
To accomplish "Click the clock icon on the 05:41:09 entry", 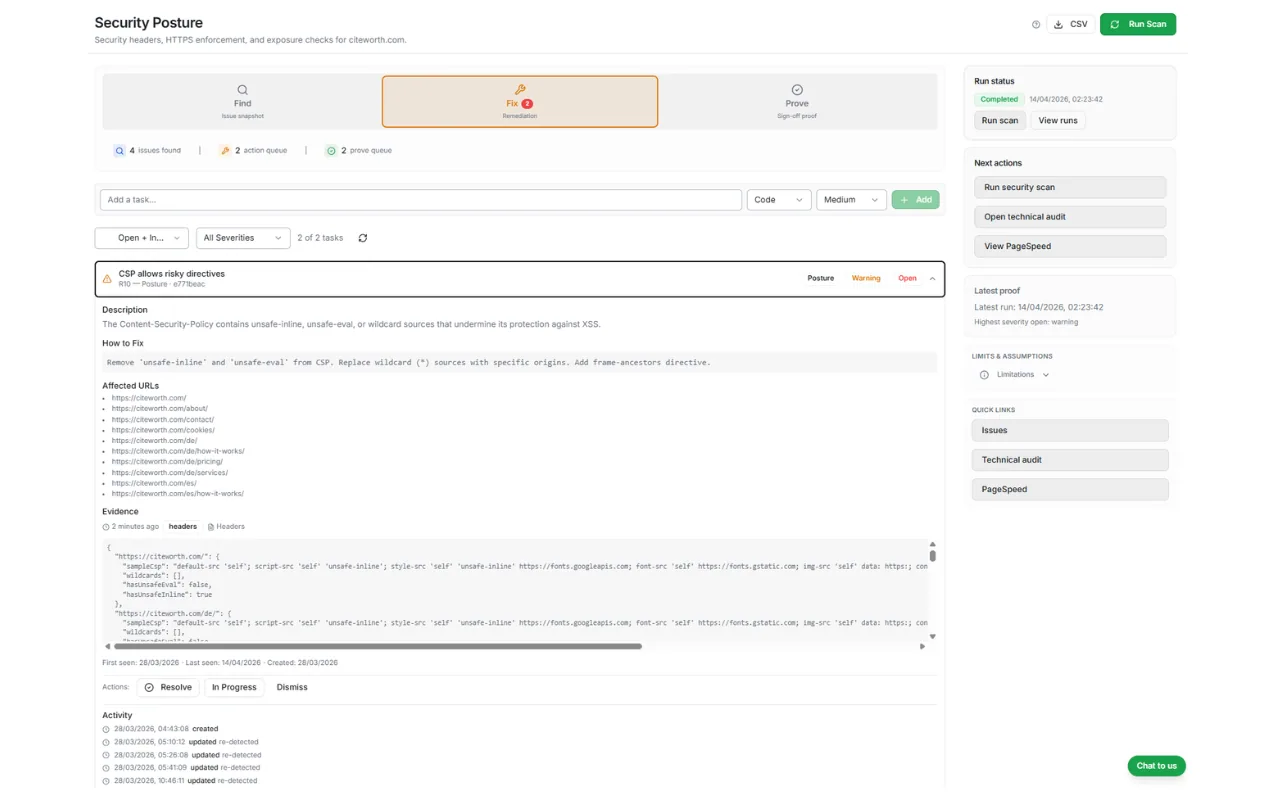I will coord(106,768).
